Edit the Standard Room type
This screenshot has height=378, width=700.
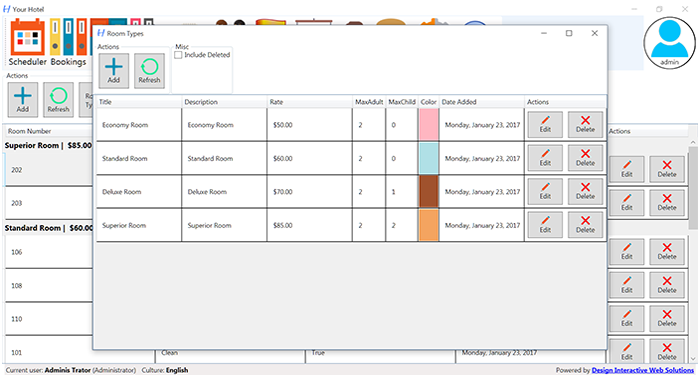[545, 158]
